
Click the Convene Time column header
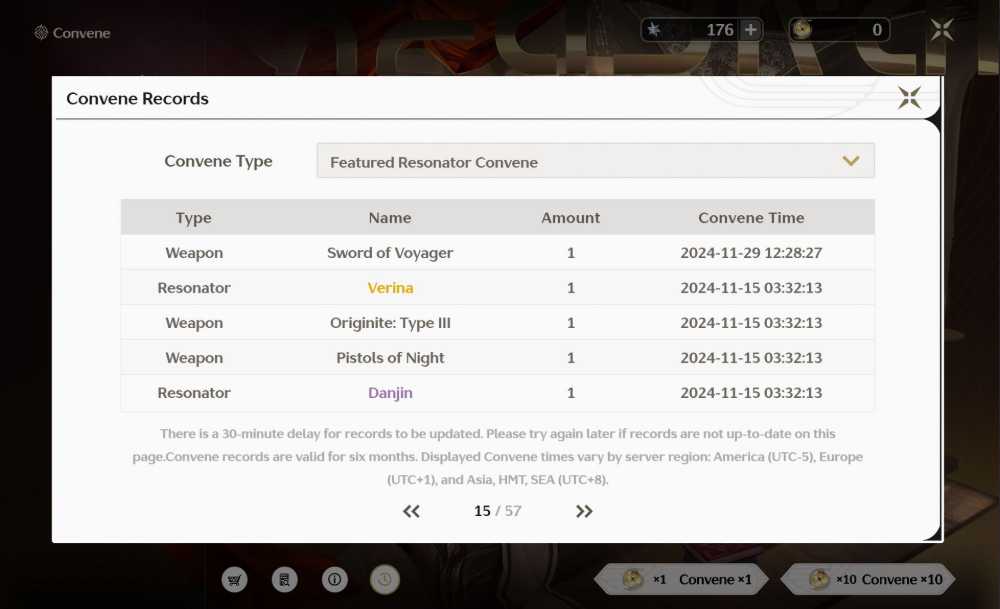751,217
